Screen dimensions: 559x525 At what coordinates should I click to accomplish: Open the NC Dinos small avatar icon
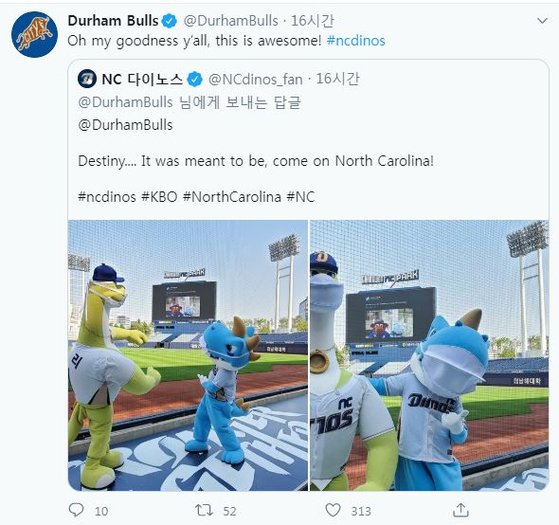[87, 79]
